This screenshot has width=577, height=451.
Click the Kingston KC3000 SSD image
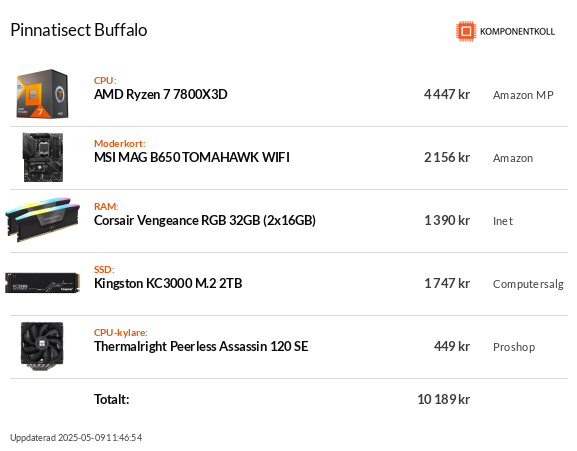(x=43, y=283)
